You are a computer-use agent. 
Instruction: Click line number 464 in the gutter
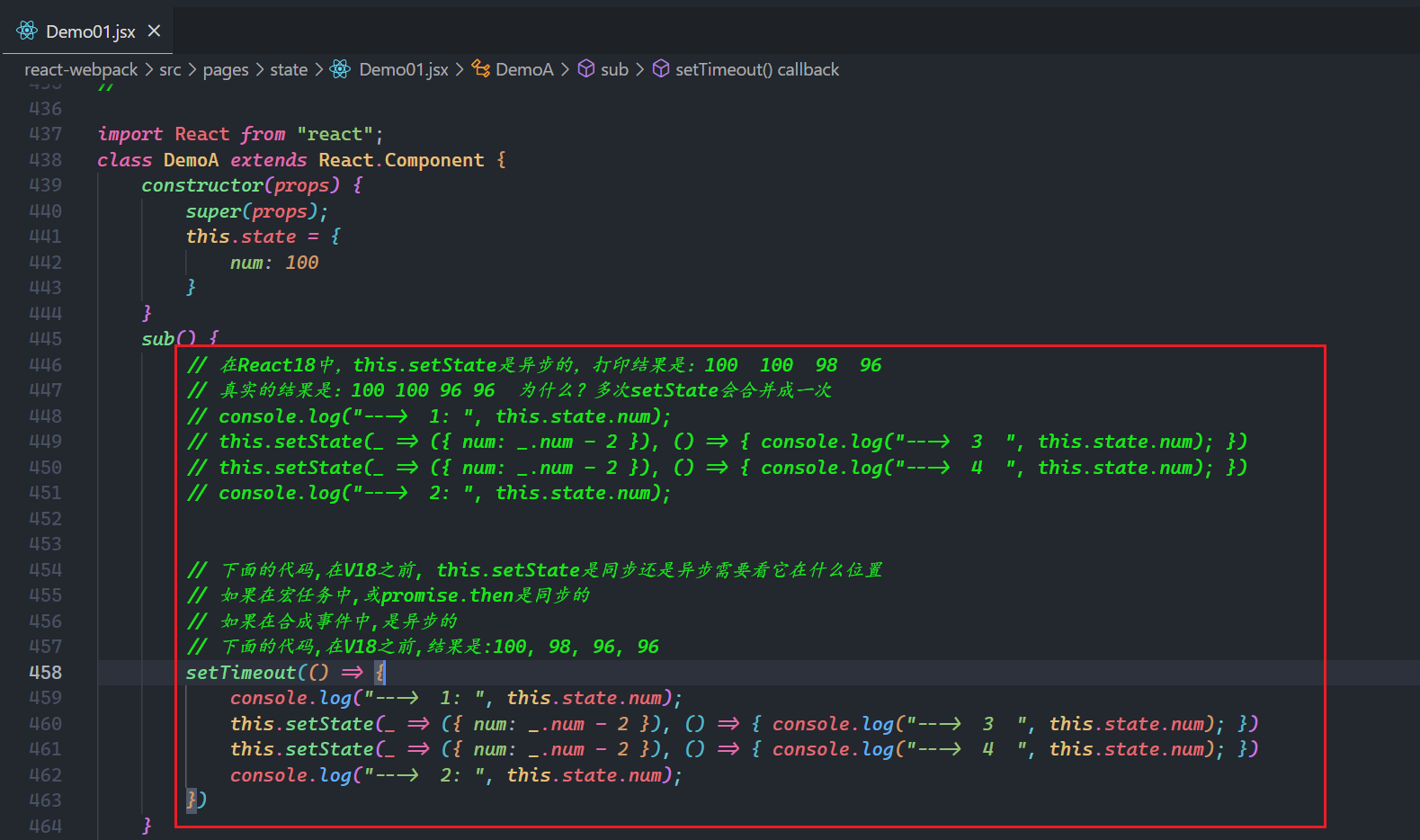pyautogui.click(x=45, y=827)
